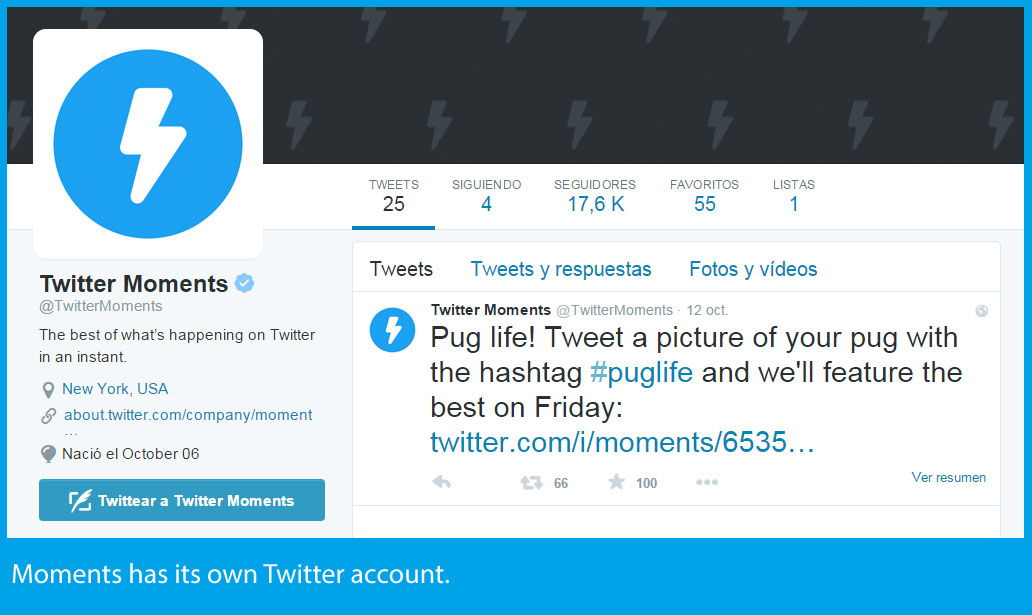This screenshot has height=615, width=1032.
Task: Open the large Twitter Moments profile picture
Action: [148, 144]
